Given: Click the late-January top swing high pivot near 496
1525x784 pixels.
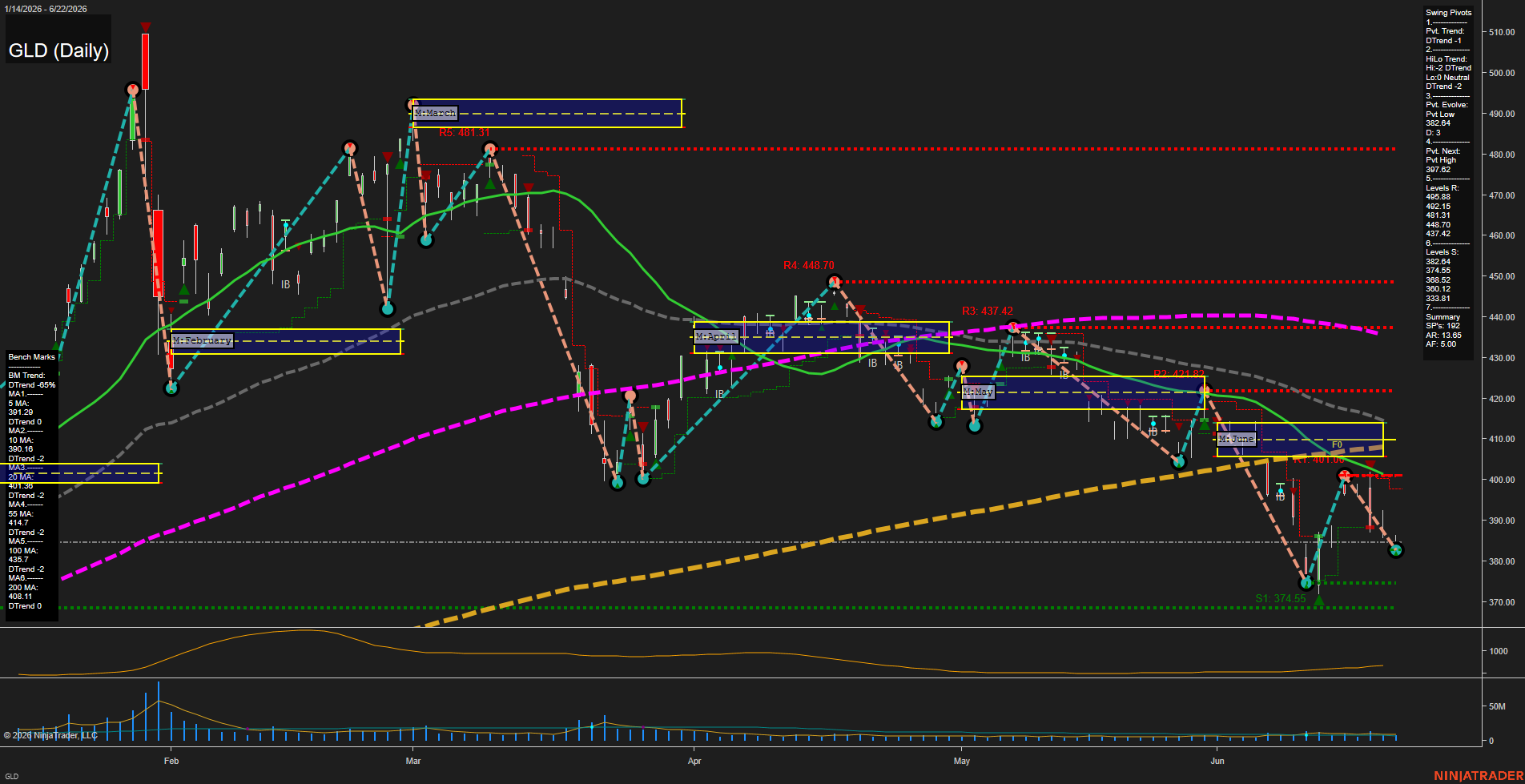Looking at the screenshot, I should point(133,90).
